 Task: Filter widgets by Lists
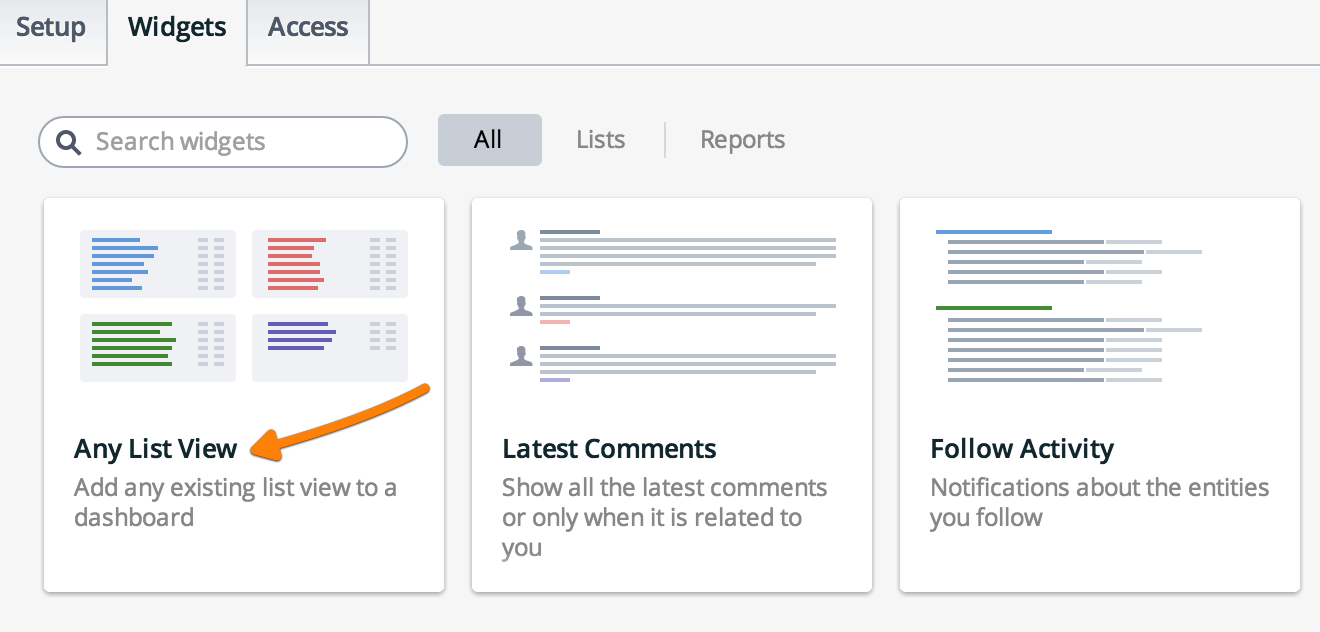(x=599, y=140)
